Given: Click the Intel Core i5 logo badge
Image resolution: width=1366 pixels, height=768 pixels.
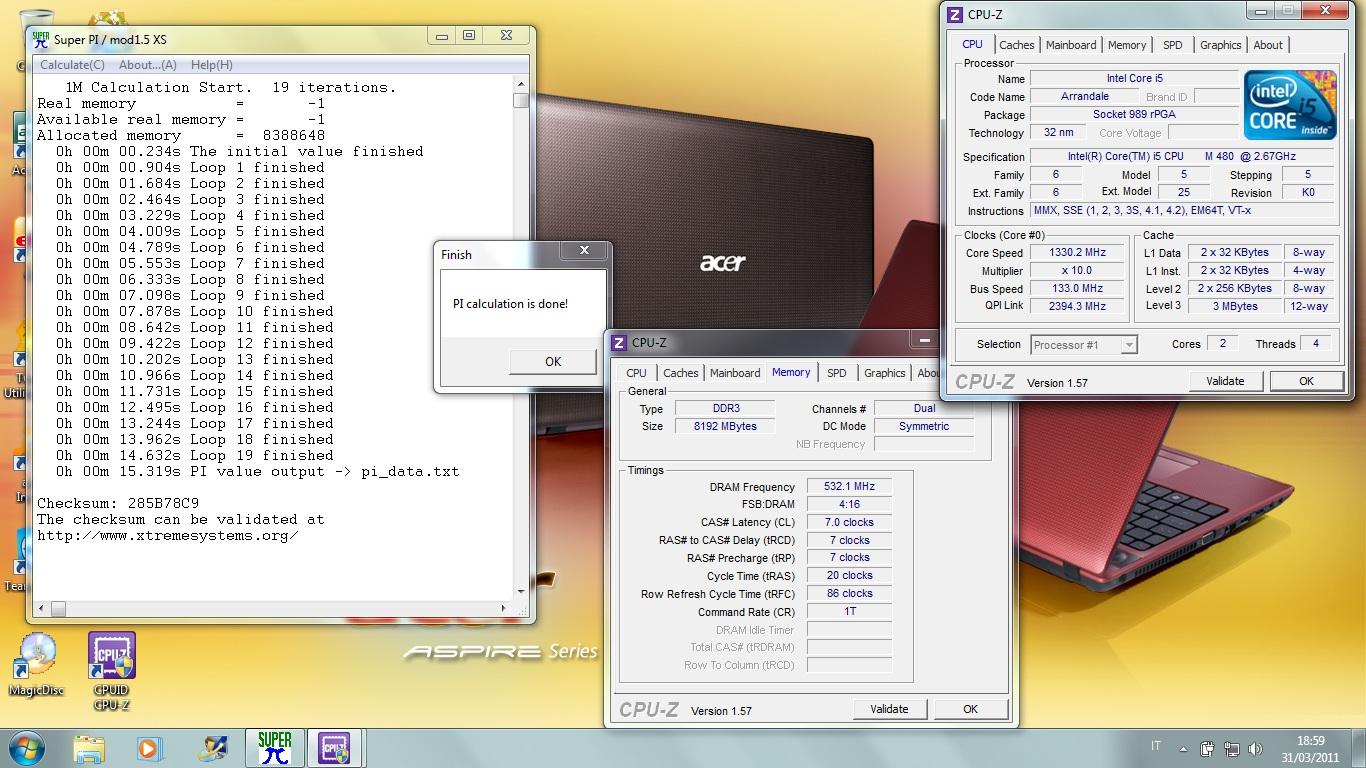Looking at the screenshot, I should click(x=1291, y=105).
